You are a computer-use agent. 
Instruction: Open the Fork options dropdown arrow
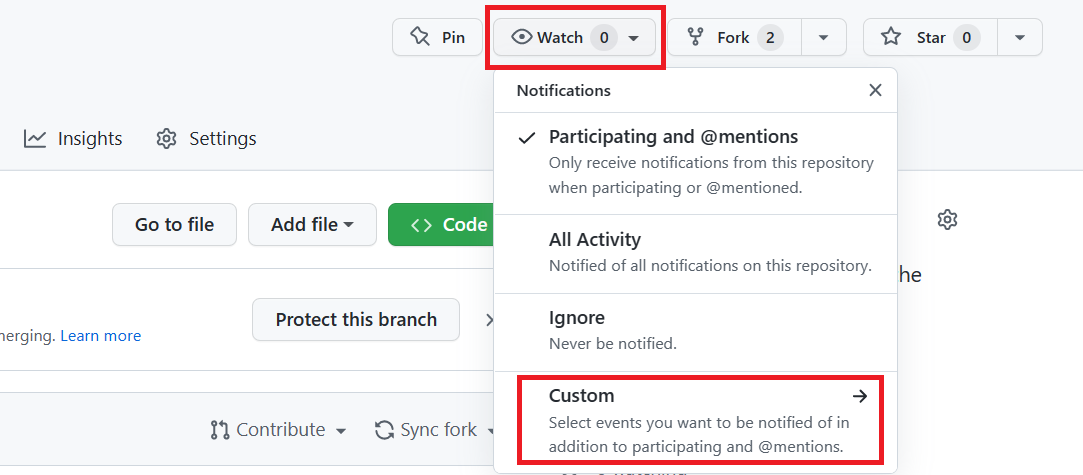(823, 38)
